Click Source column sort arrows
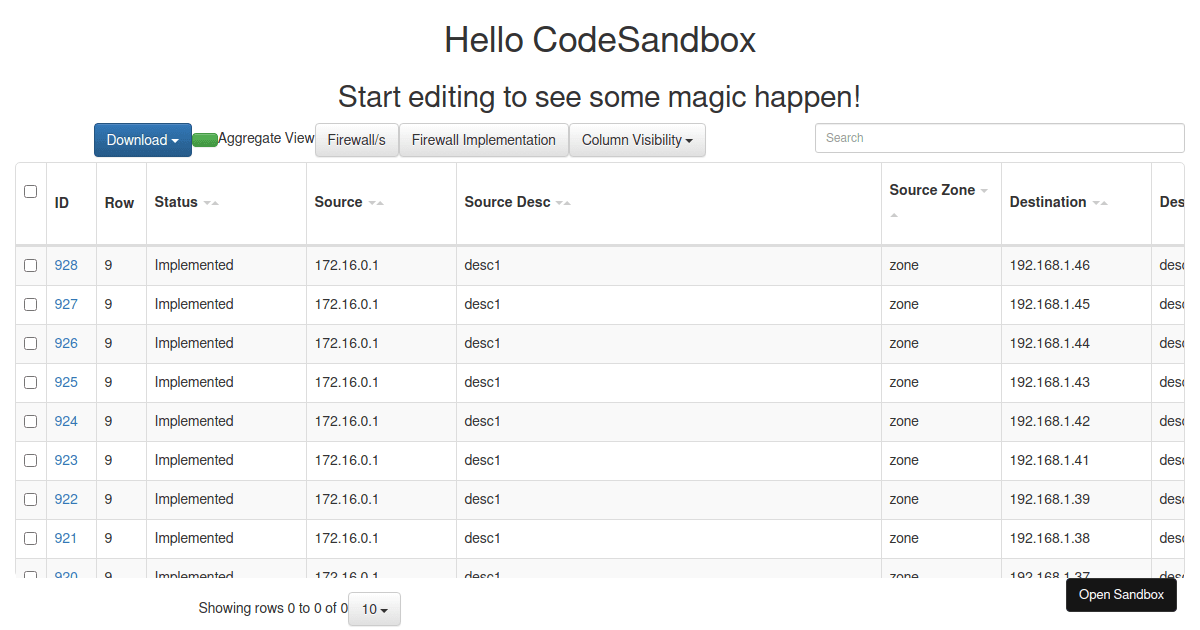Viewport: 1200px width, 630px height. coord(376,203)
